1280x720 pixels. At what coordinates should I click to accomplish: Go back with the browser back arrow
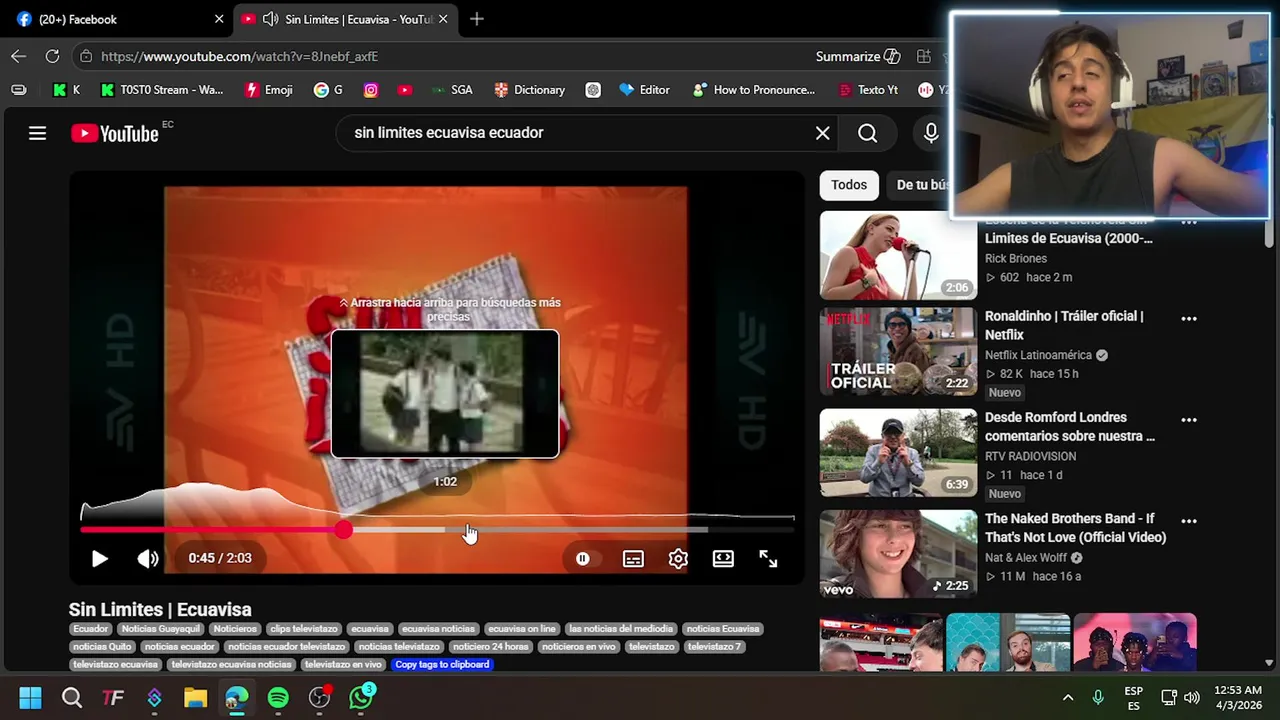click(x=18, y=57)
